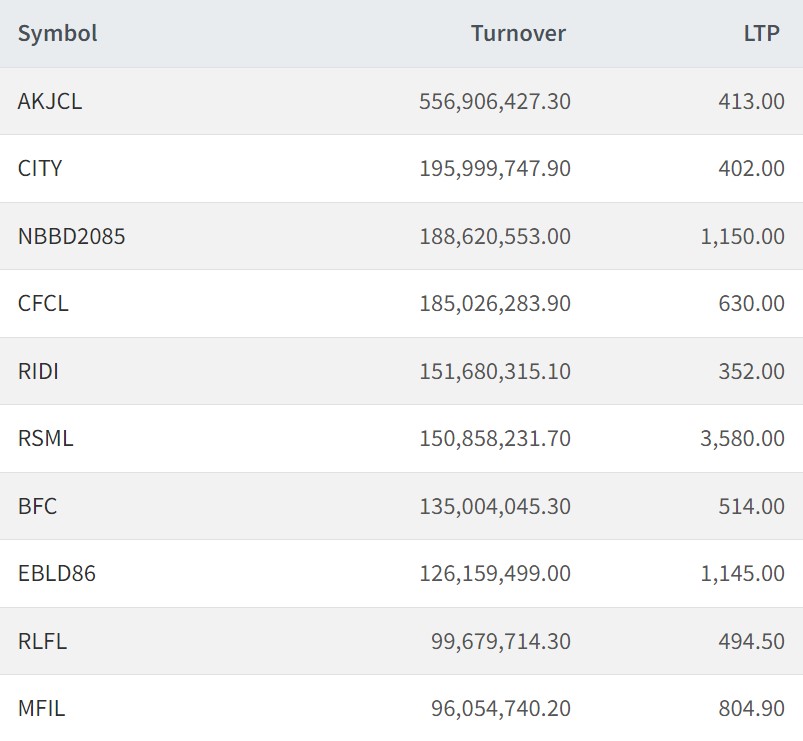Select the RLFL symbol
Viewport: 803px width, 741px height.
click(42, 641)
